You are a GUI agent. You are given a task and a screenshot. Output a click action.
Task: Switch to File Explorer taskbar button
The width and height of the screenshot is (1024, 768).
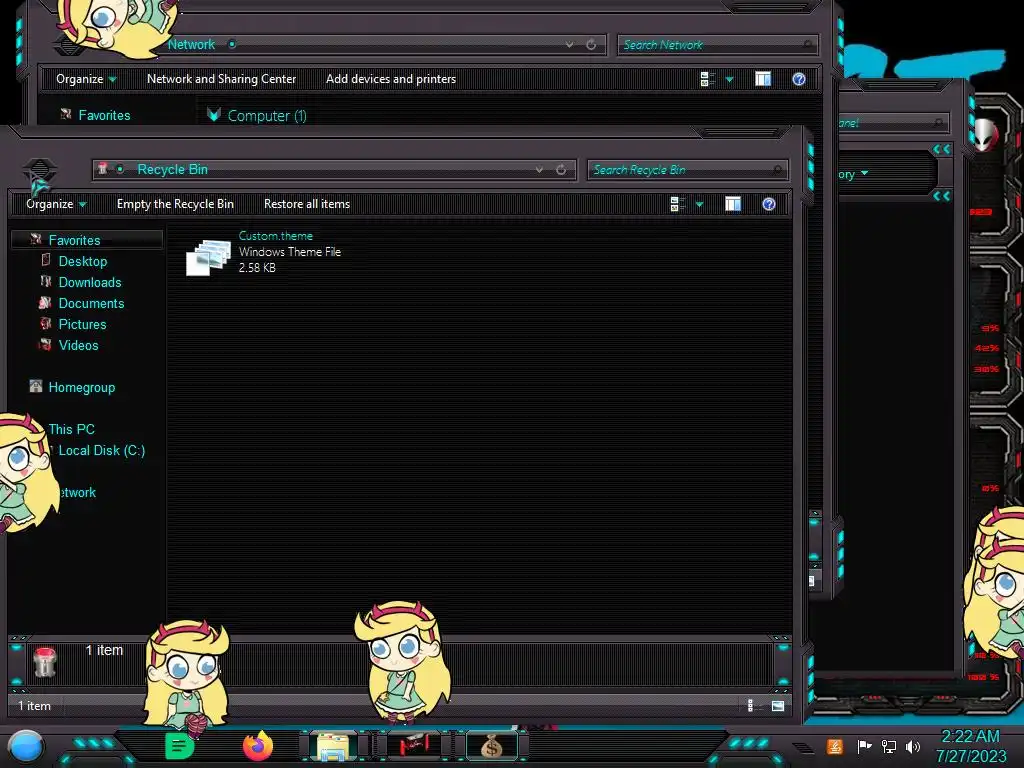[x=333, y=746]
